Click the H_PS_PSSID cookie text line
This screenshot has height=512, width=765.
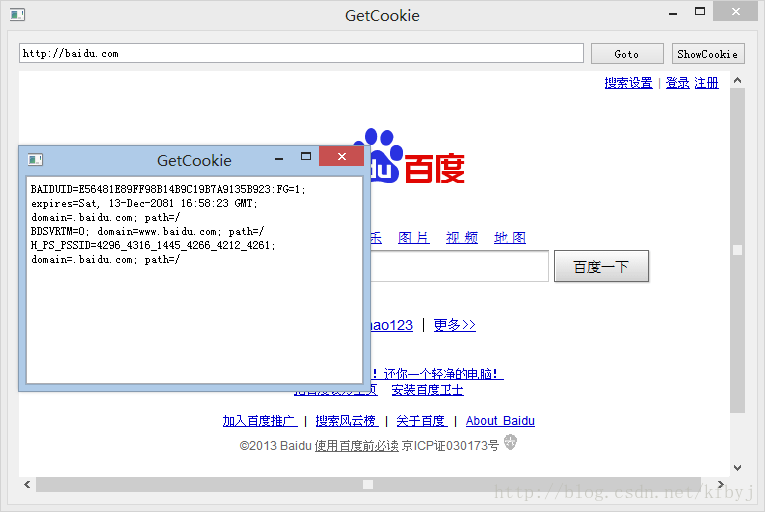[153, 245]
